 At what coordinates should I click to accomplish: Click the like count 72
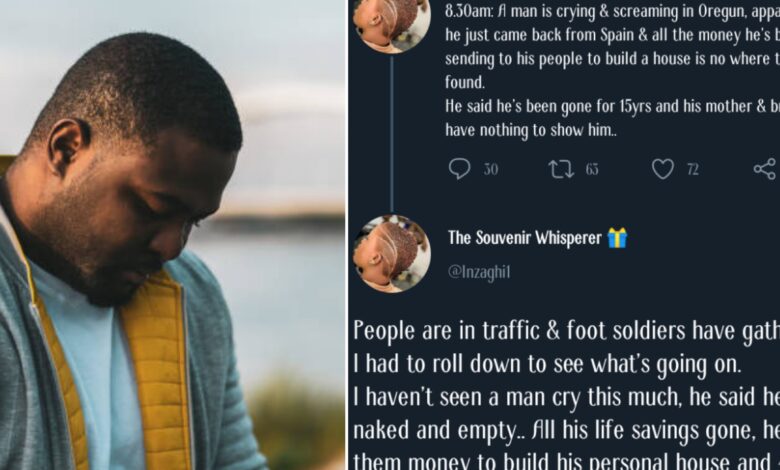click(x=692, y=170)
